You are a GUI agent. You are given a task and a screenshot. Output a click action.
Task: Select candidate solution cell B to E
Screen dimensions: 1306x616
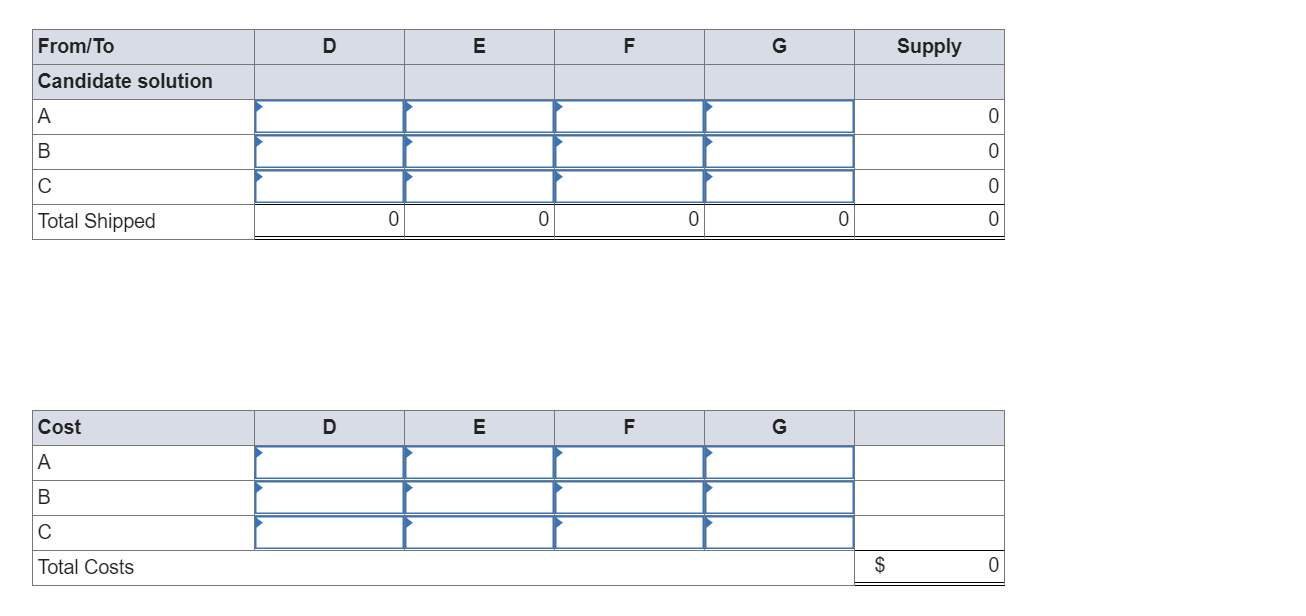479,151
